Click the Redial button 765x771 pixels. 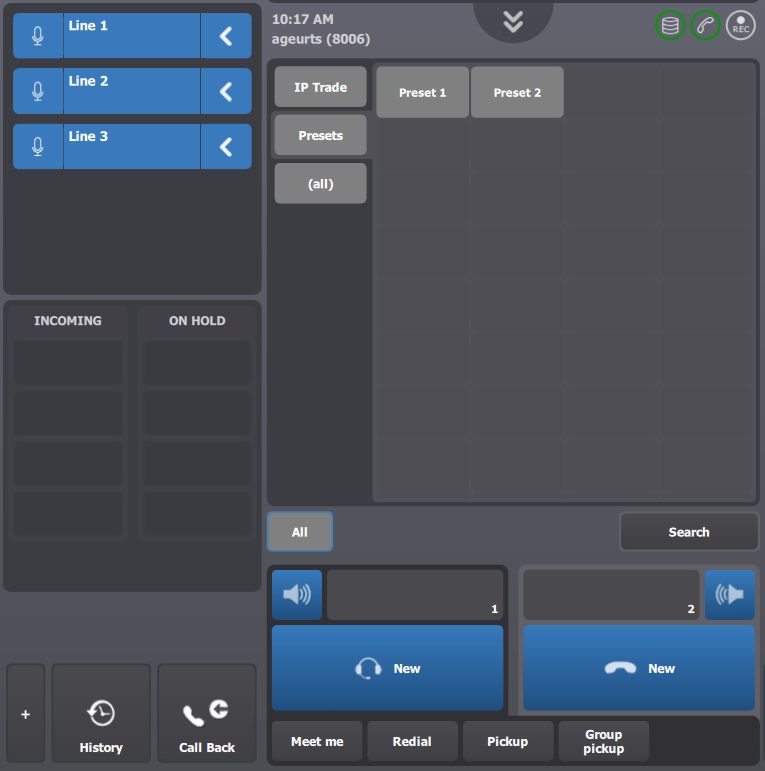coord(412,741)
